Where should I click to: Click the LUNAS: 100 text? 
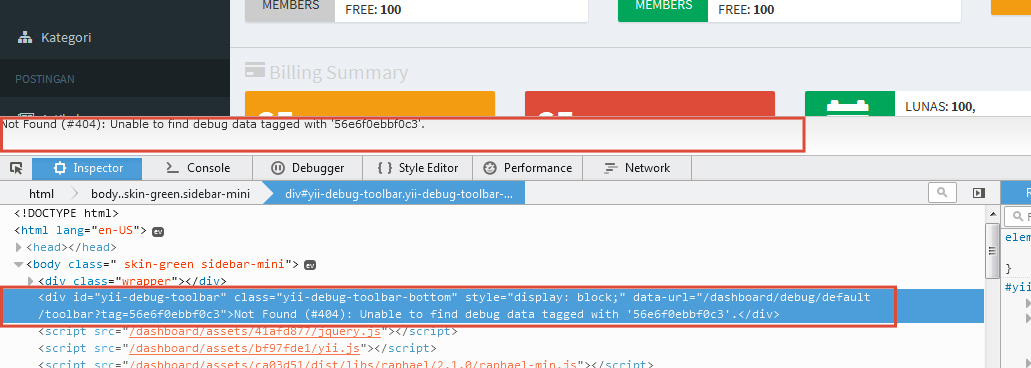coord(940,106)
